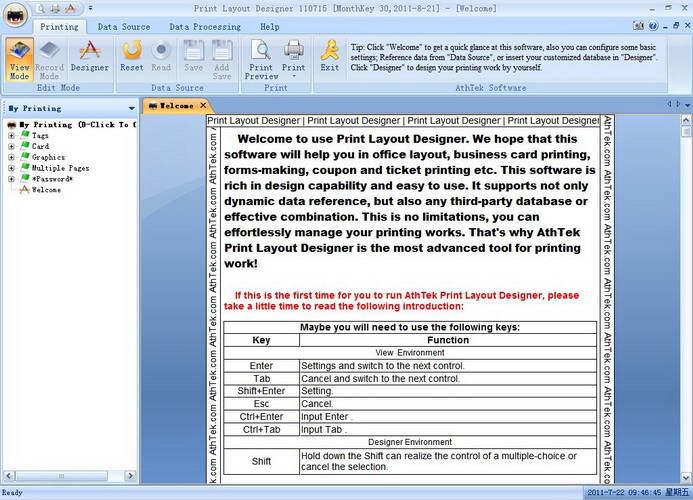Switch to the Welcome document tab
The image size is (693, 500).
(x=176, y=106)
